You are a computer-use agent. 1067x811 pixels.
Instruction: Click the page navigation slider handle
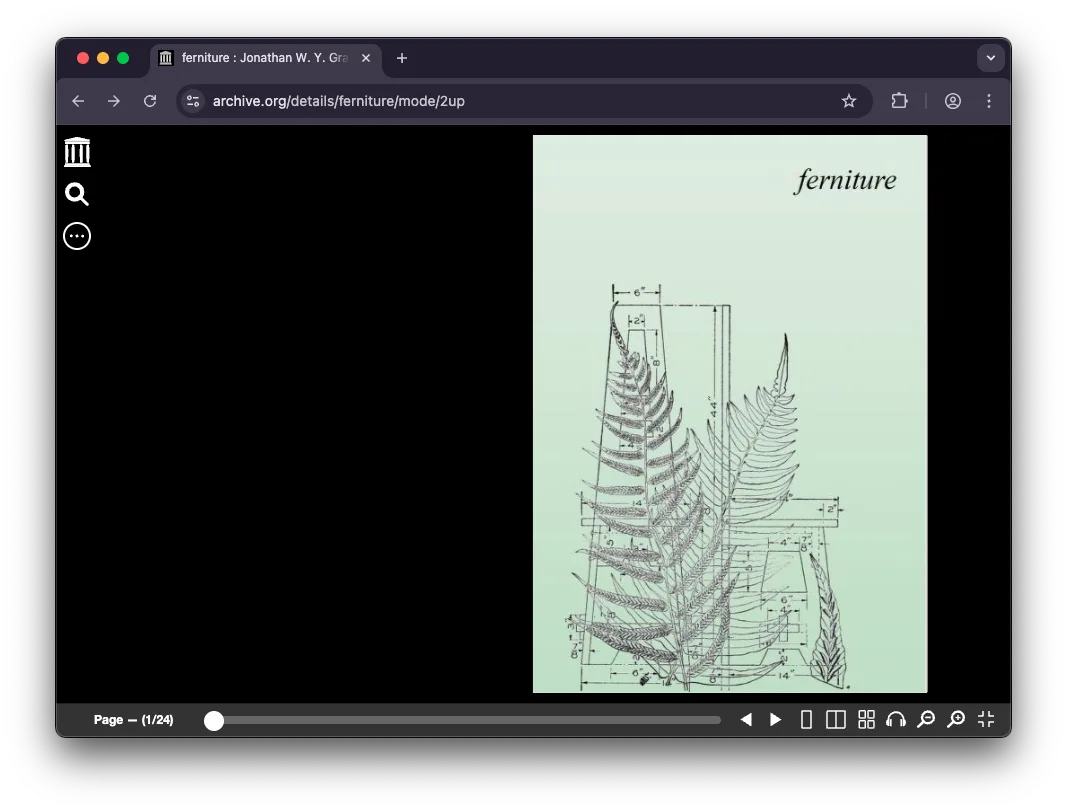point(214,721)
